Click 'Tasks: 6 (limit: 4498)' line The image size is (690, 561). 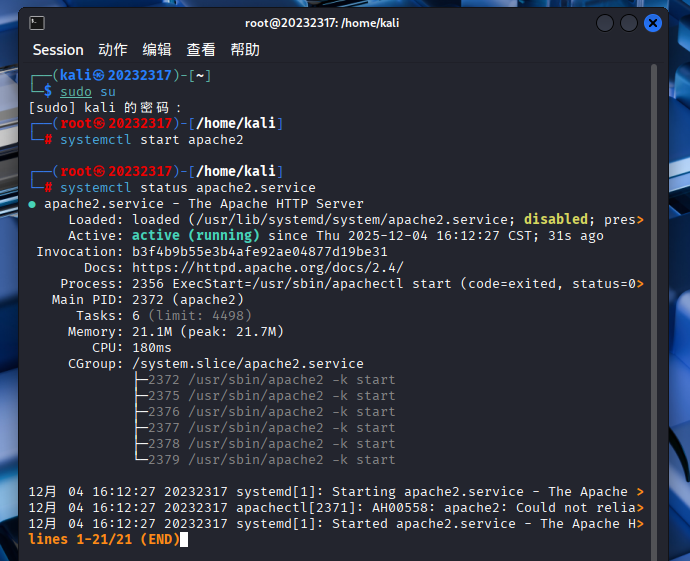tap(164, 315)
